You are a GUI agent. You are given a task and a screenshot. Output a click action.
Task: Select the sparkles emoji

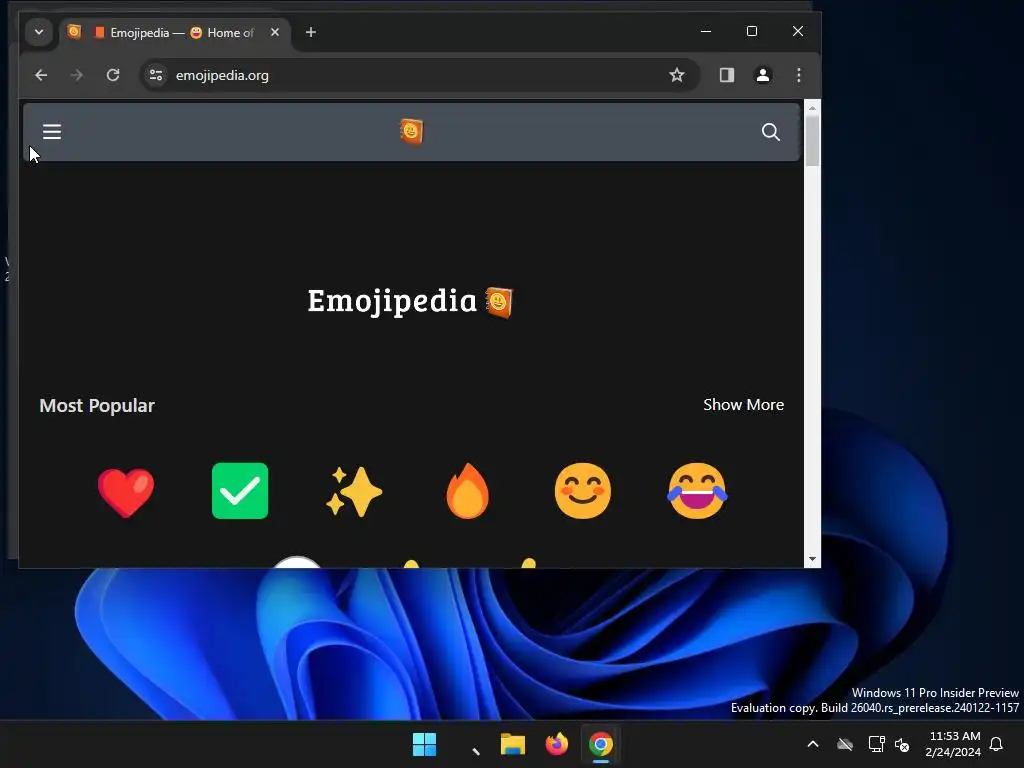[x=354, y=492]
